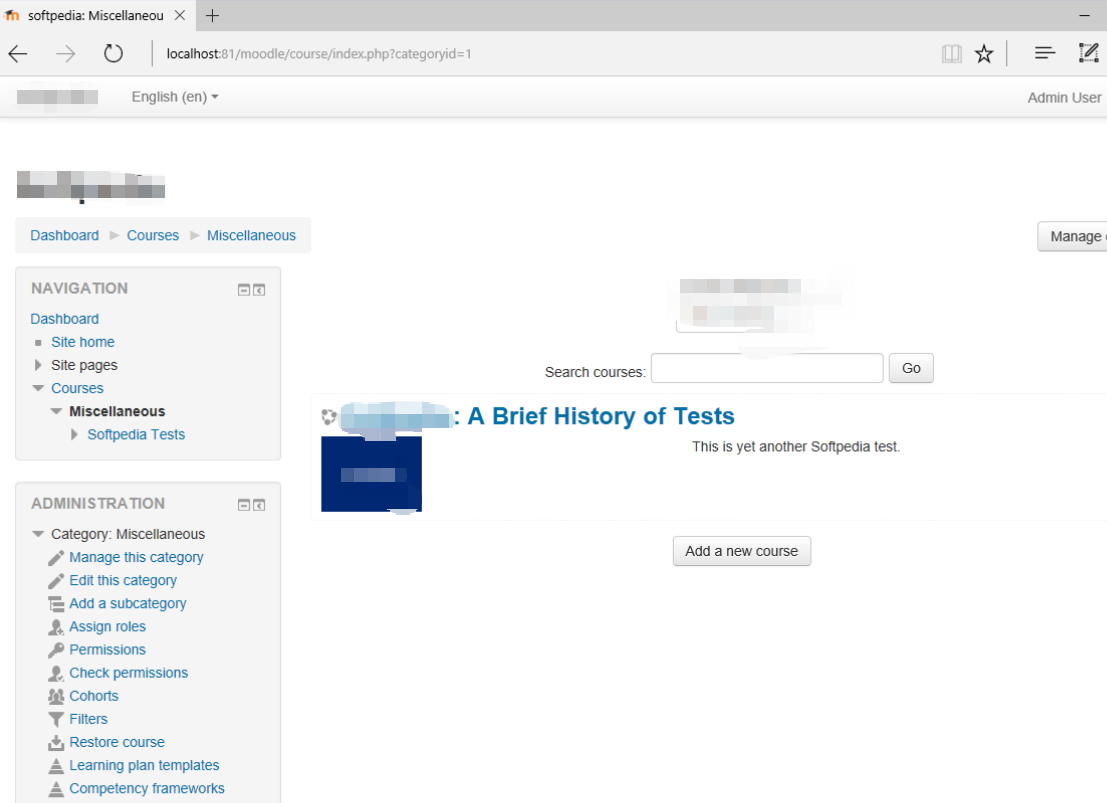Screen dimensions: 1107x803
Task: Collapse the NAVIGATION block using its minus icon
Action: coord(243,289)
